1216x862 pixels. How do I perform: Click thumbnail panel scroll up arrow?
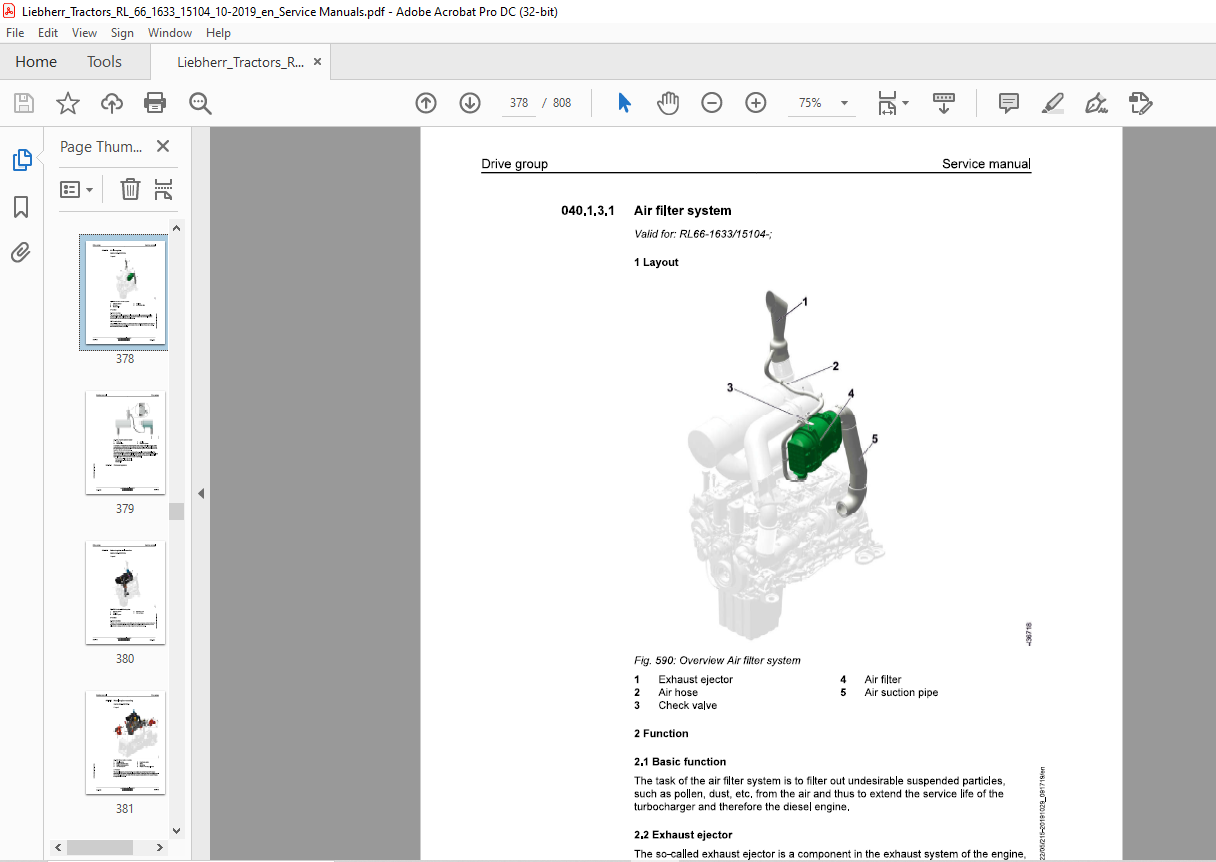click(x=176, y=229)
